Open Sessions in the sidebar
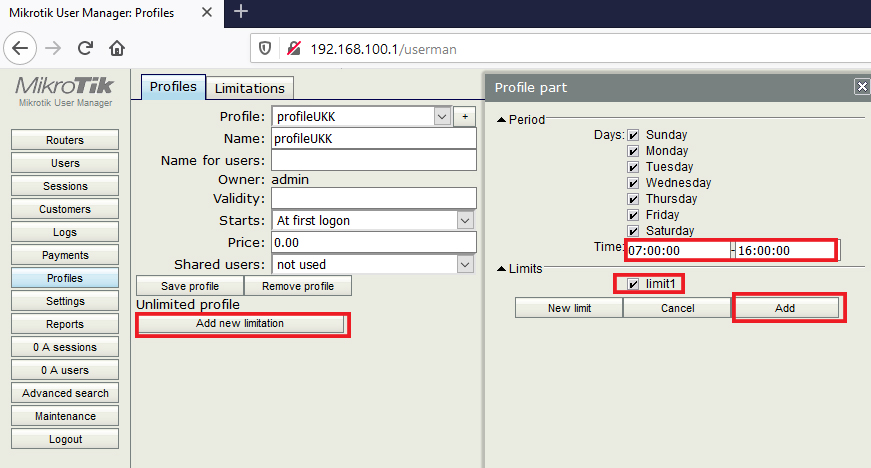 point(65,186)
